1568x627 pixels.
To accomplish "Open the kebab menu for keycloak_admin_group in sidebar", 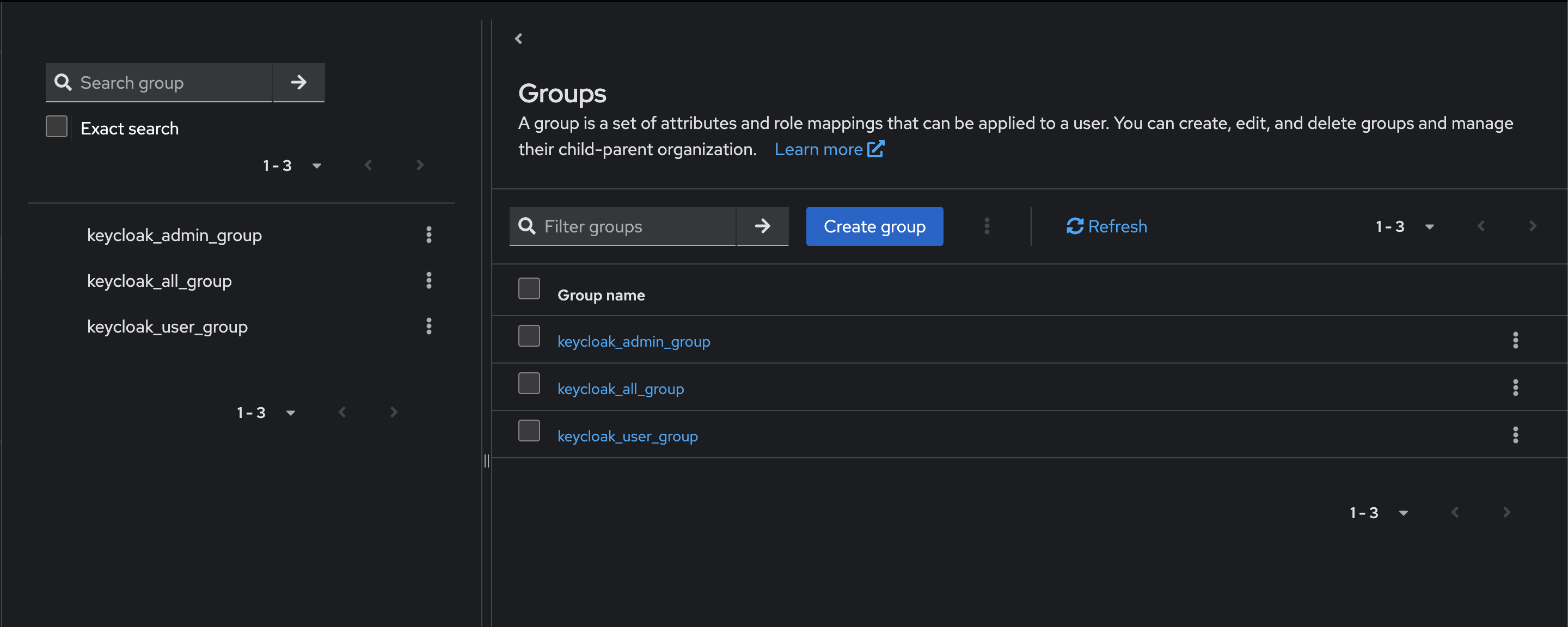I will point(430,235).
